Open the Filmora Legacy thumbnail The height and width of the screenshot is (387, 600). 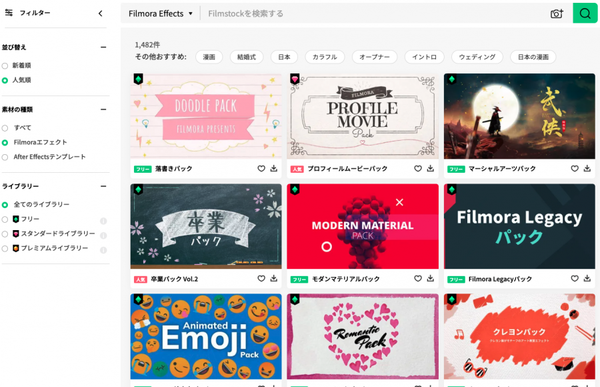[x=519, y=226]
